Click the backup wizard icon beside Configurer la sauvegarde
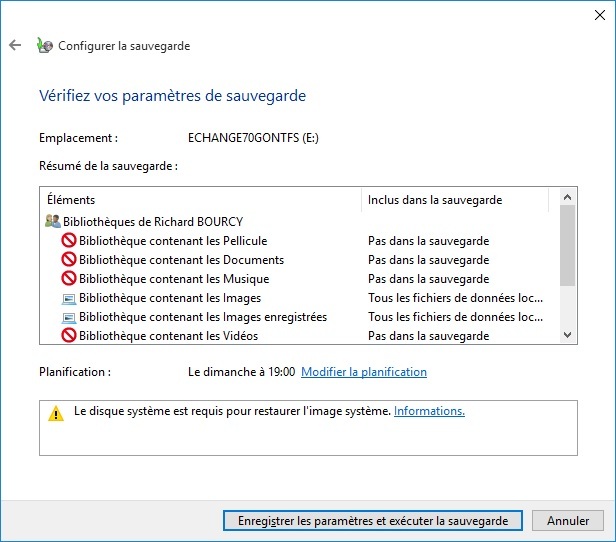This screenshot has width=616, height=542. 44,45
